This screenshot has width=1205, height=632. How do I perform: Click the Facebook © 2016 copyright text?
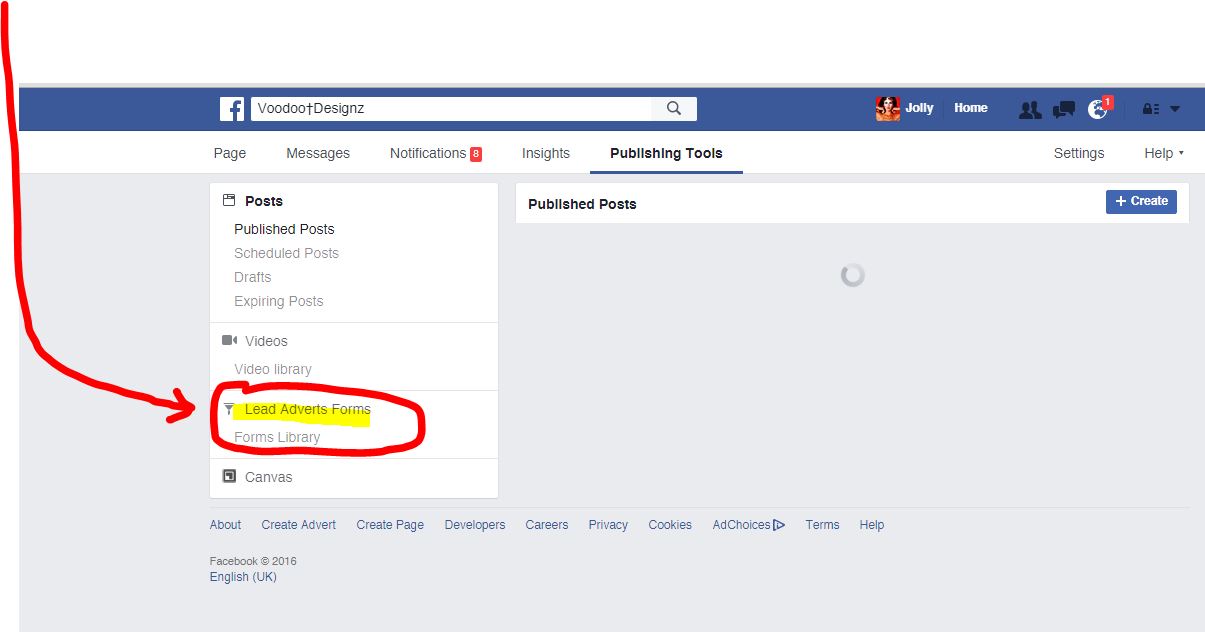(253, 561)
